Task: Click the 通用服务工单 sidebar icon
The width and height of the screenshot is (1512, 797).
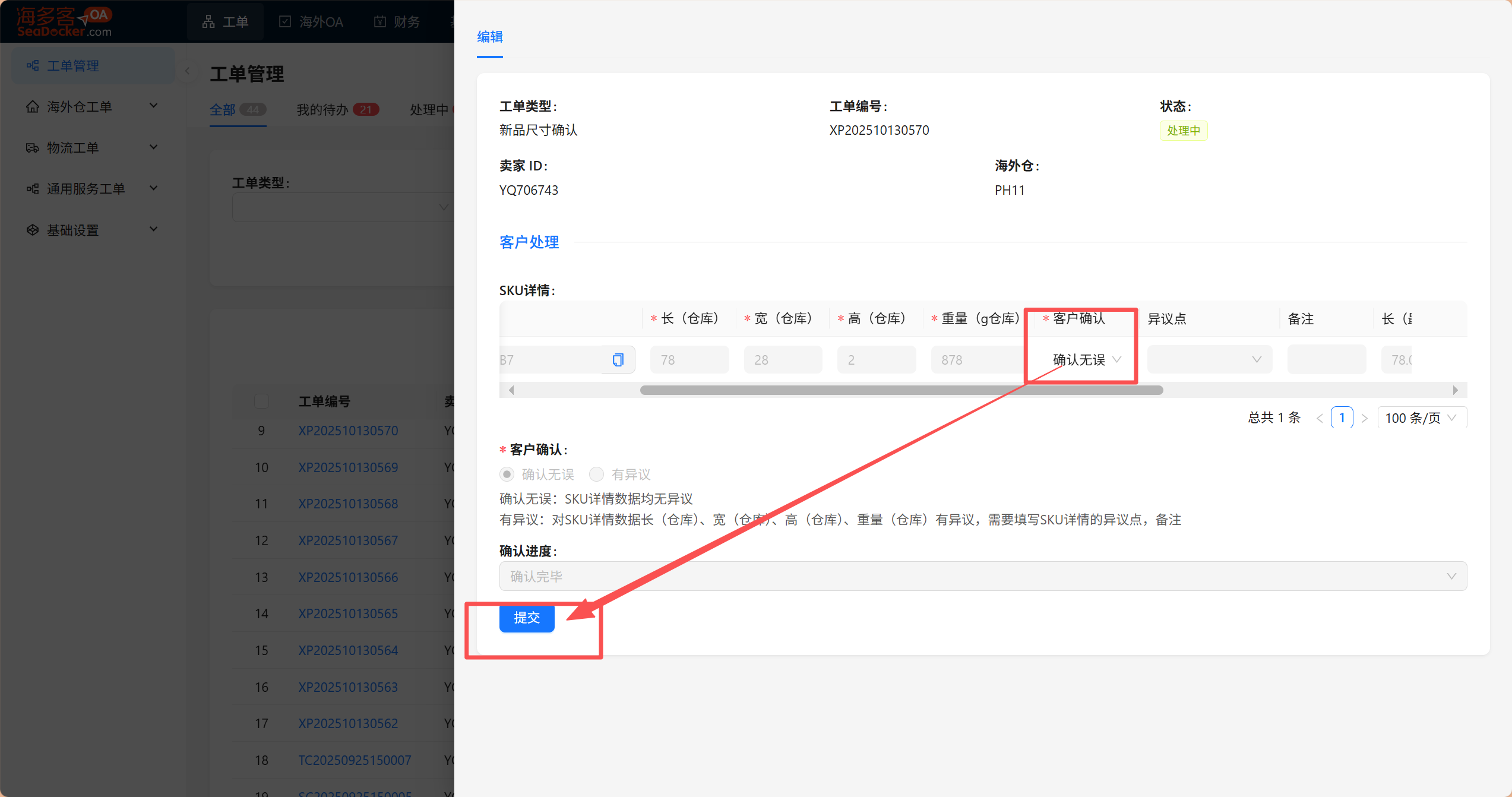Action: [33, 189]
